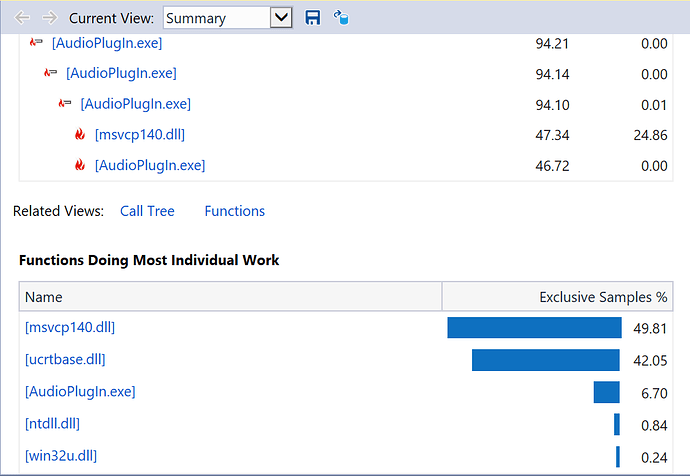Viewport: 690px width, 476px height.
Task: Click the hot path icon beside 94.14 row
Action: tap(50, 73)
